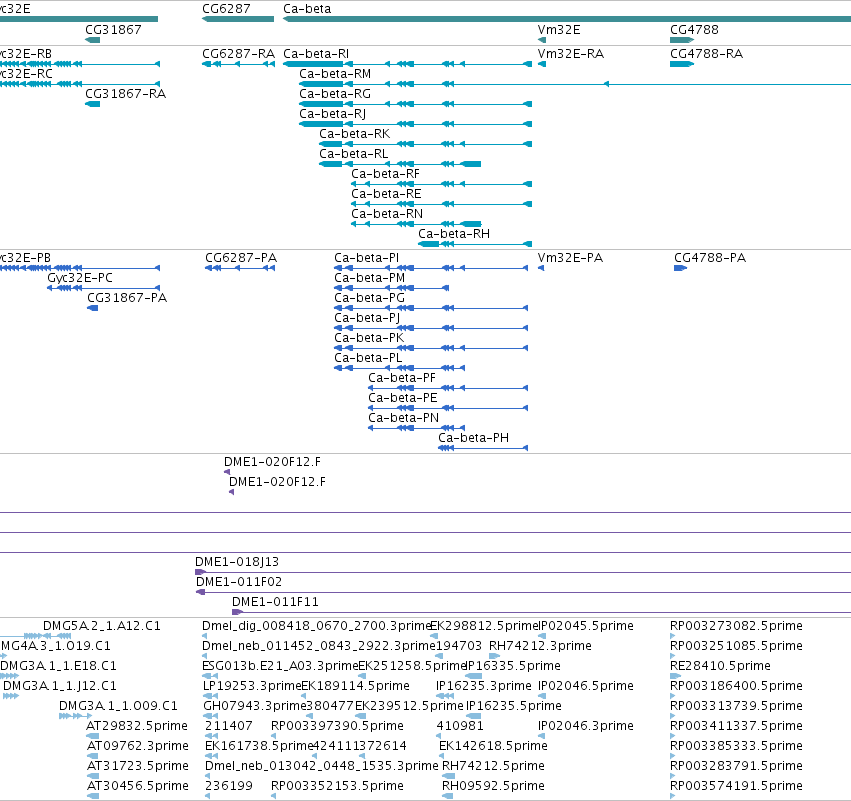Click the EST label 211407
The width and height of the screenshot is (851, 801).
click(228, 726)
